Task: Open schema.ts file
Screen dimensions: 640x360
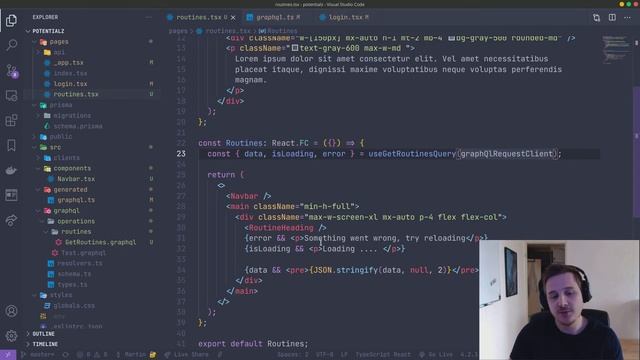Action: pos(74,274)
